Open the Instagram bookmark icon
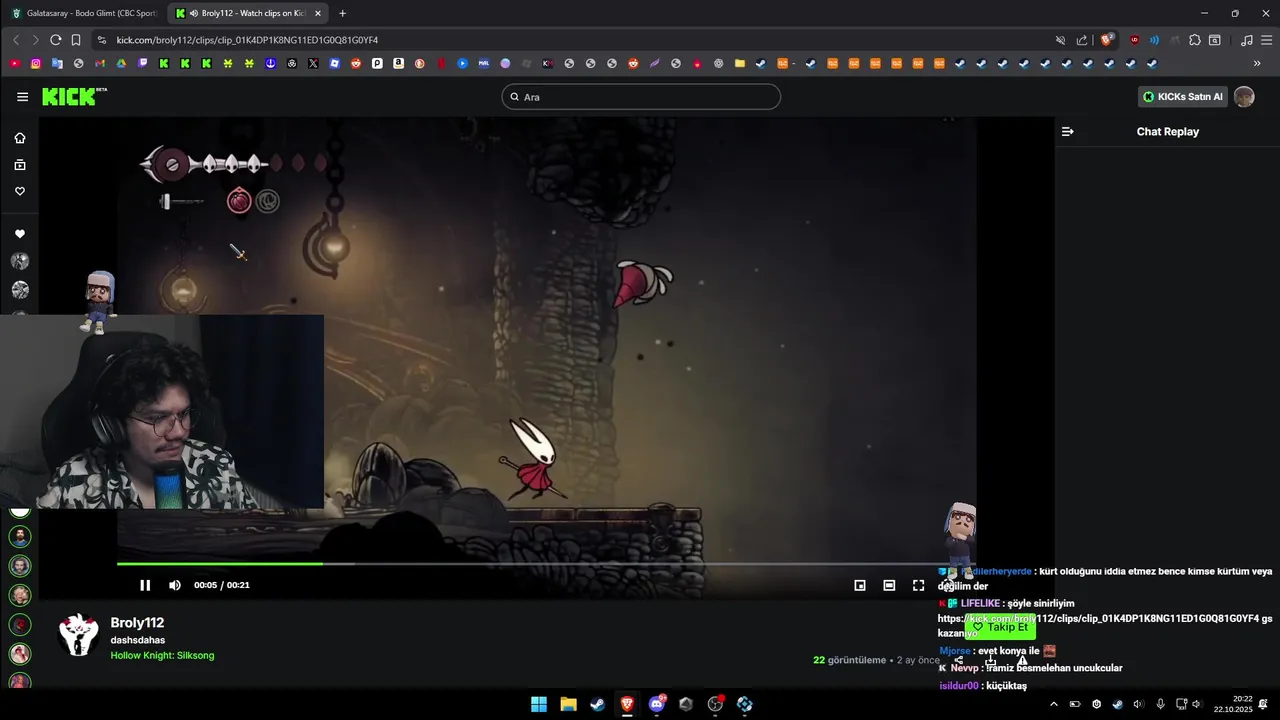Viewport: 1280px width, 720px height. click(x=36, y=63)
